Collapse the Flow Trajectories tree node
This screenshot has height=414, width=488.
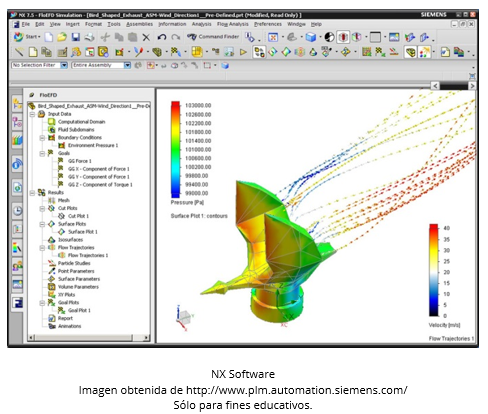42,248
